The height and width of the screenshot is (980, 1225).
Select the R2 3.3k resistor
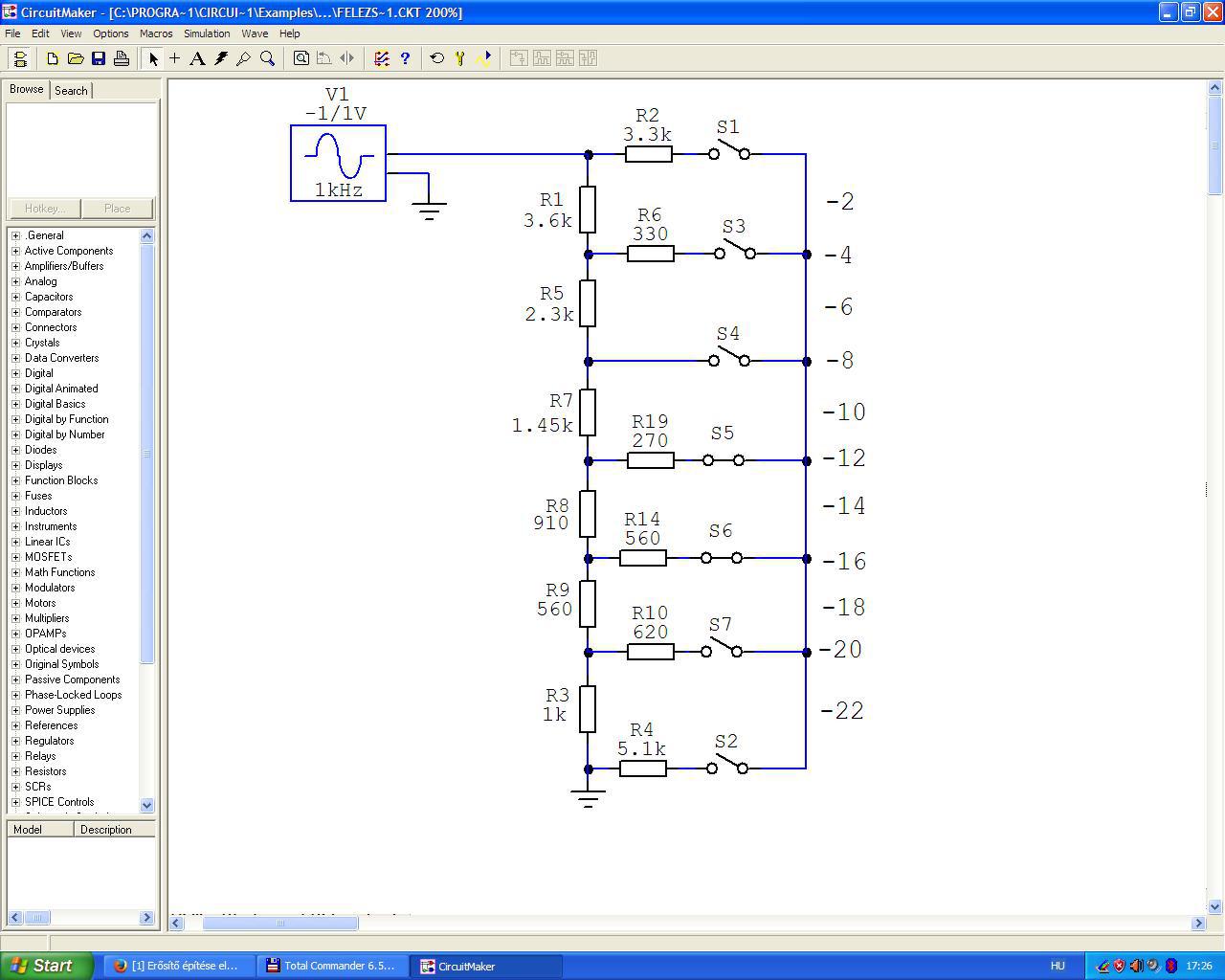click(x=649, y=153)
